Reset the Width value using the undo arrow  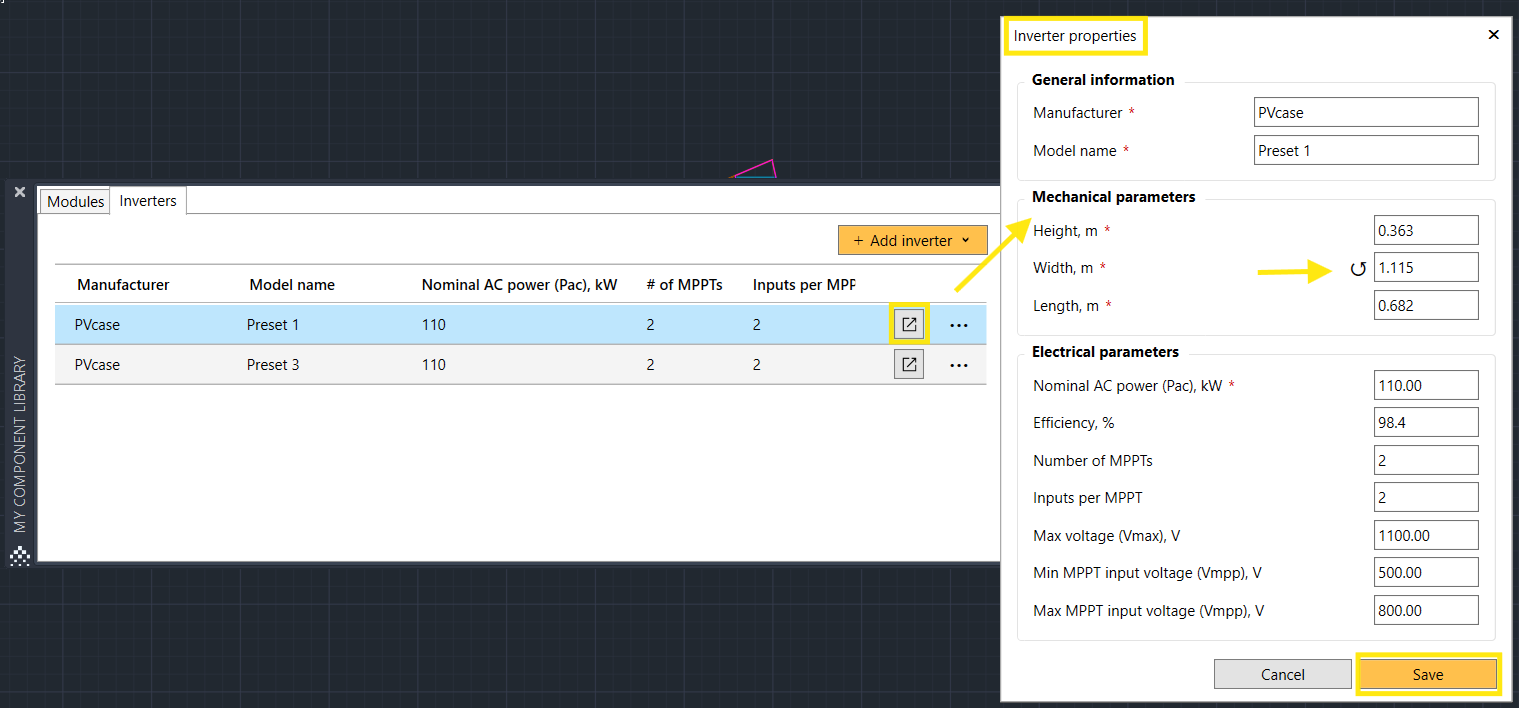coord(1358,268)
